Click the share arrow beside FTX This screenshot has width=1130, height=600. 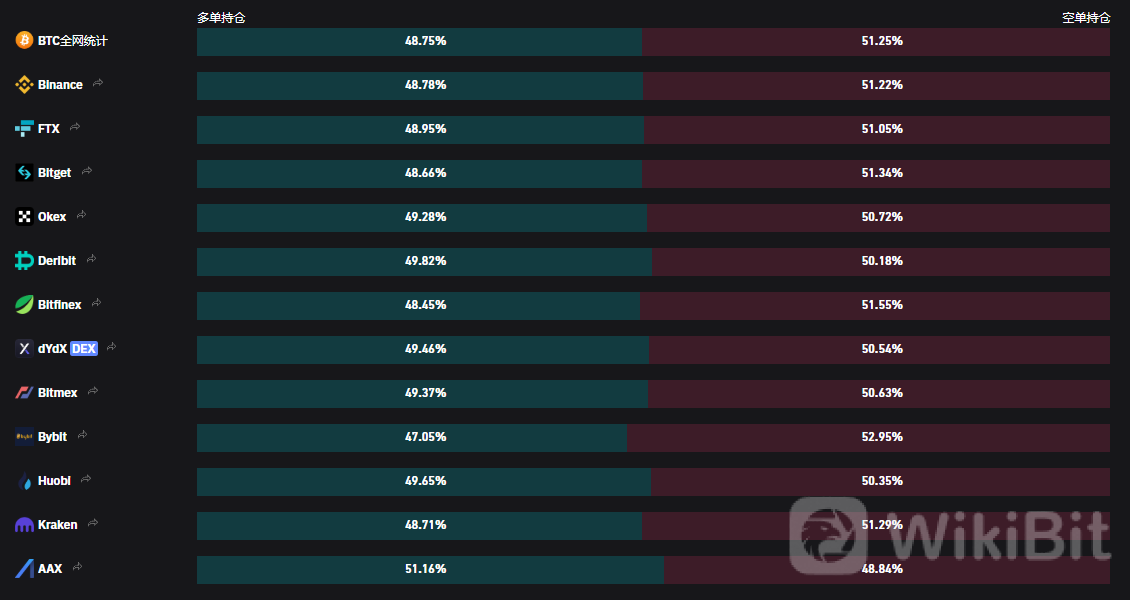[75, 127]
